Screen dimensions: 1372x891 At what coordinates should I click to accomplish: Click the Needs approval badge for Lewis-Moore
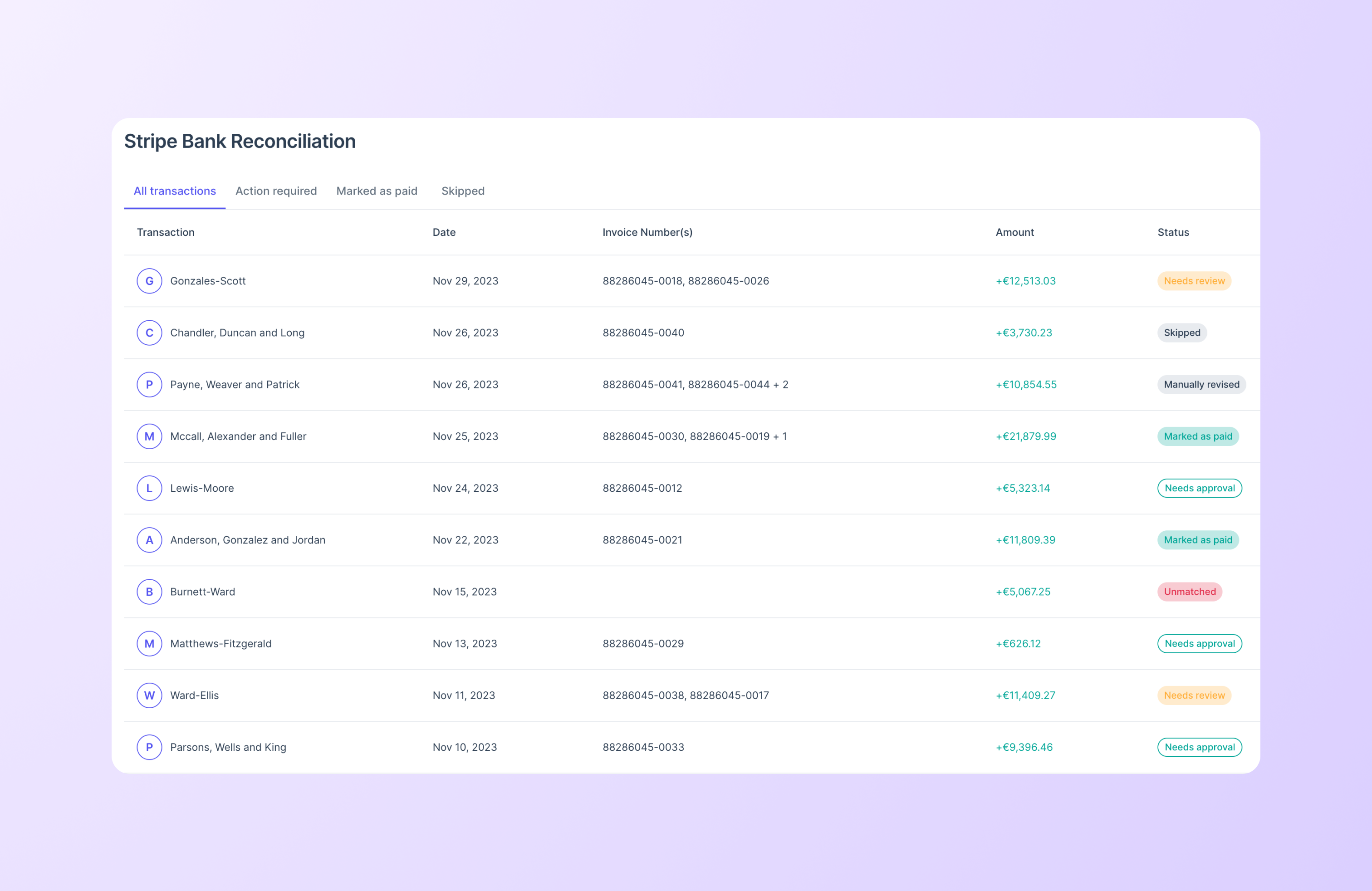pos(1200,488)
